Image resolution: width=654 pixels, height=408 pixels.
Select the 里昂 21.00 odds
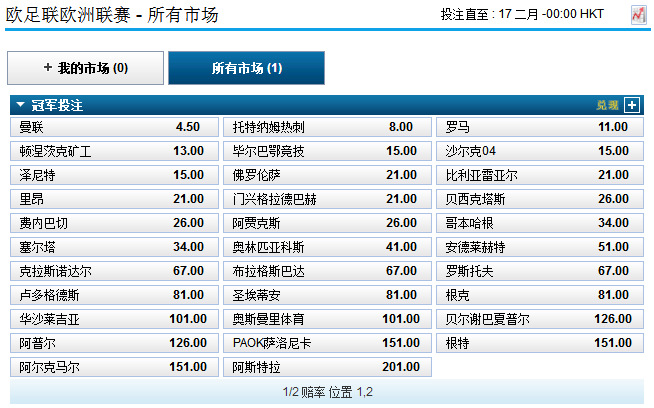click(x=114, y=199)
